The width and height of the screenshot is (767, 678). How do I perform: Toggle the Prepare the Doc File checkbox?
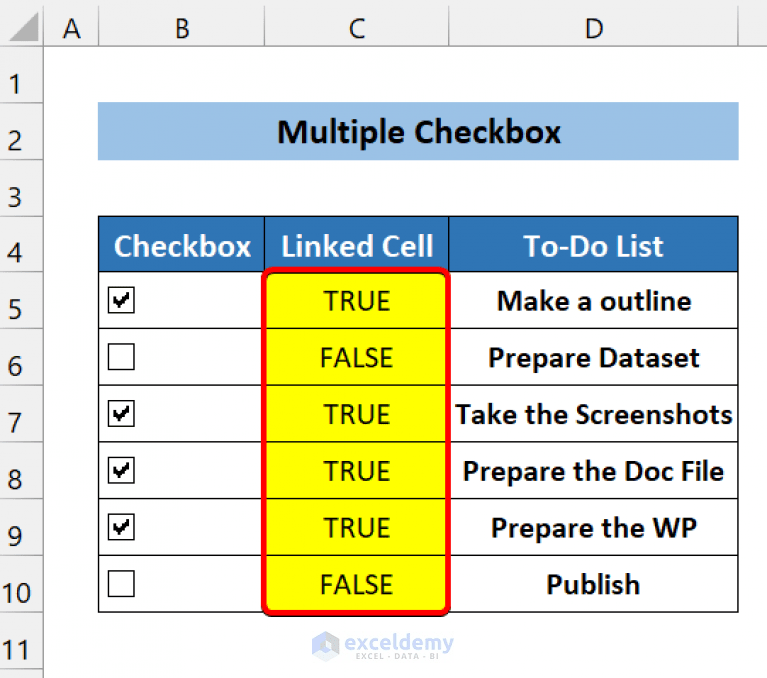point(121,470)
